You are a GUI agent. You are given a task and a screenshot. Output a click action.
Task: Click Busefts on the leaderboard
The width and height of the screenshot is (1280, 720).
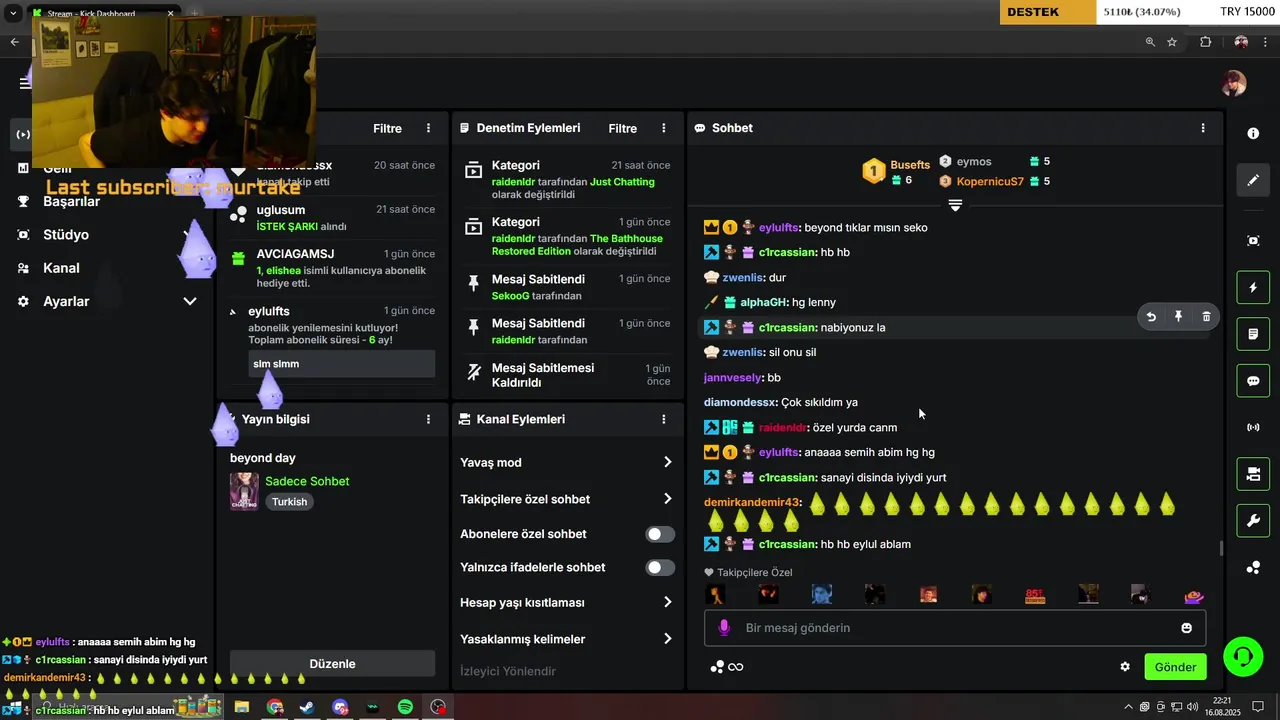[x=910, y=164]
